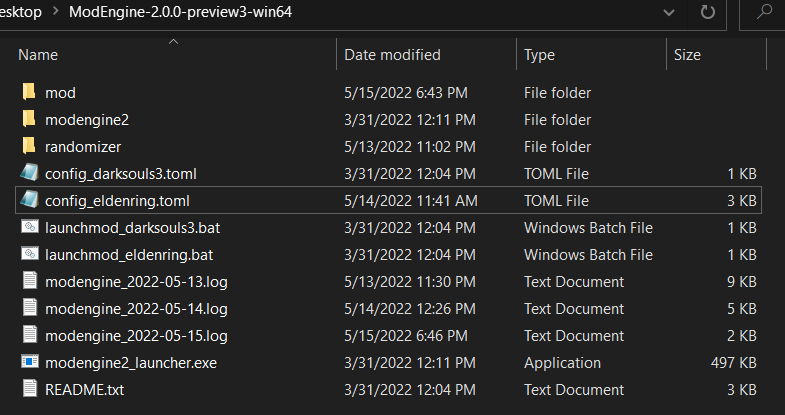The image size is (785, 415).
Task: Sort files by Size column header
Action: coord(687,55)
